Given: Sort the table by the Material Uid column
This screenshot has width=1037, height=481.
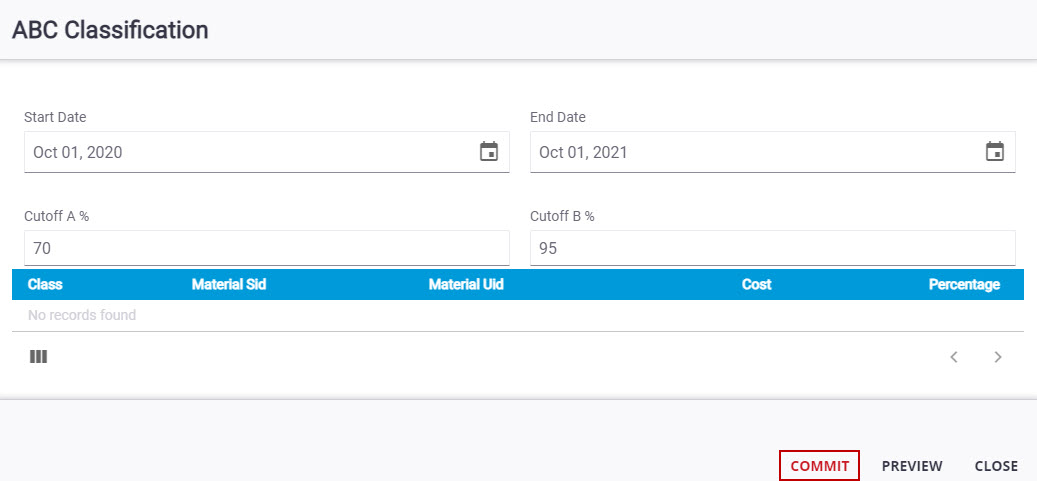Looking at the screenshot, I should click(466, 284).
